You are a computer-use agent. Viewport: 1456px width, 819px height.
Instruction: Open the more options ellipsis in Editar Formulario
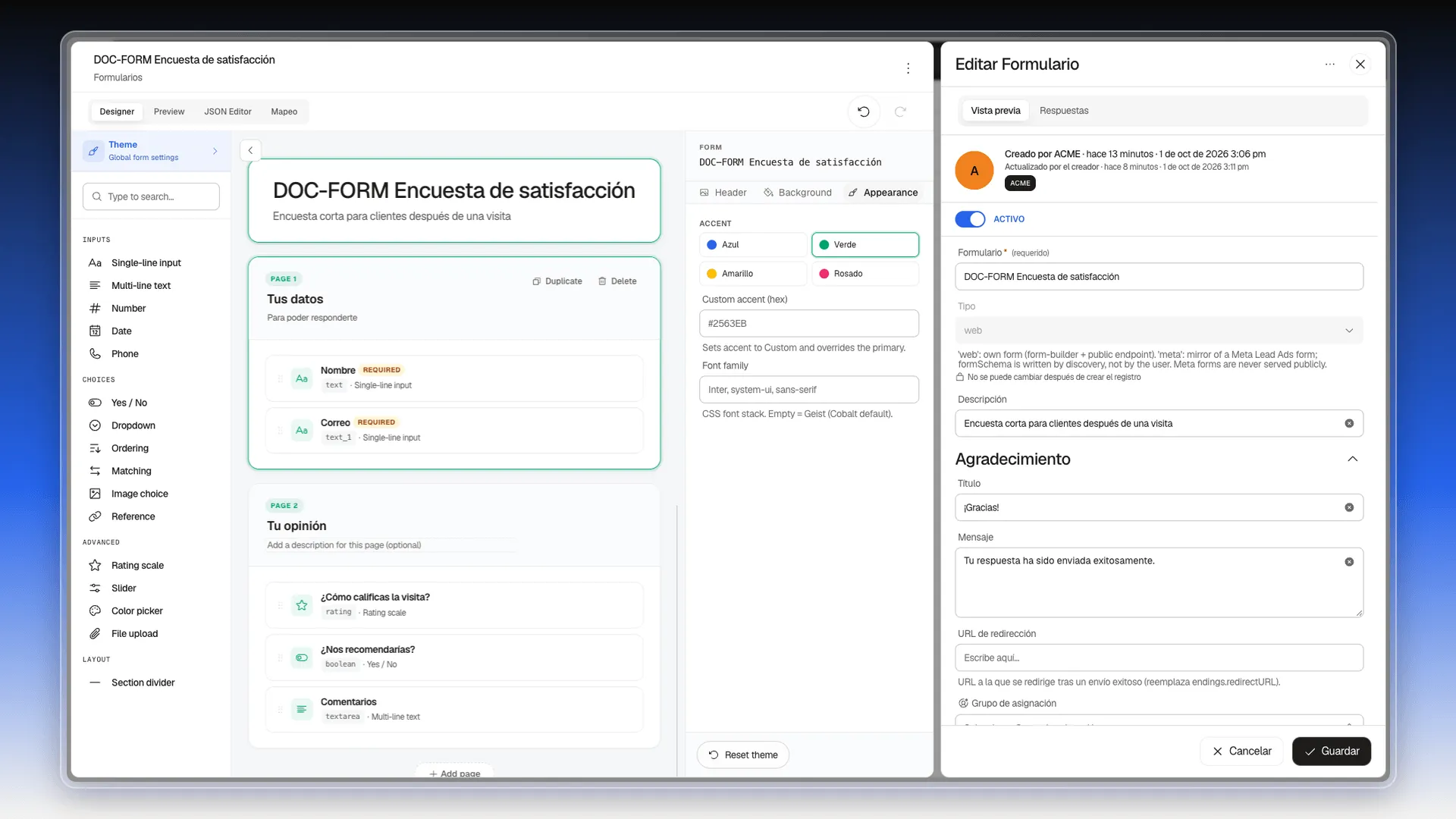[1329, 64]
